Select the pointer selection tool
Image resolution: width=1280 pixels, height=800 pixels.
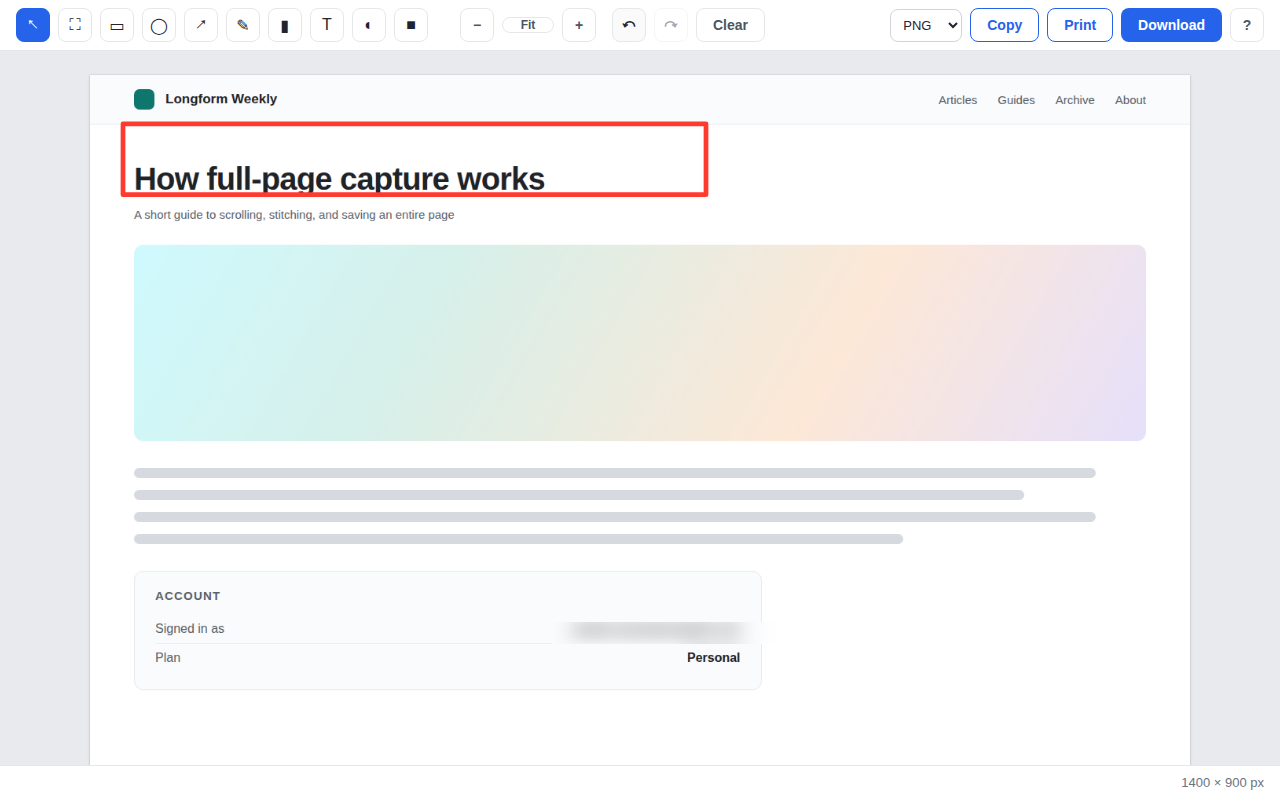[x=33, y=25]
